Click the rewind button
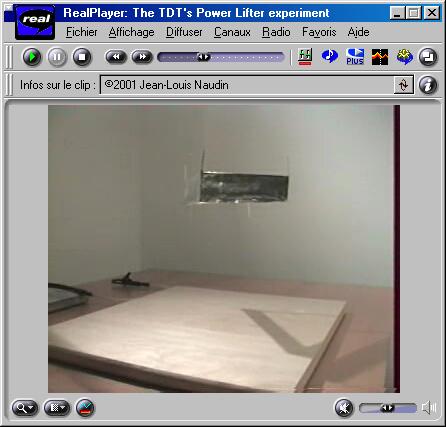Image resolution: width=446 pixels, height=427 pixels. [116, 57]
